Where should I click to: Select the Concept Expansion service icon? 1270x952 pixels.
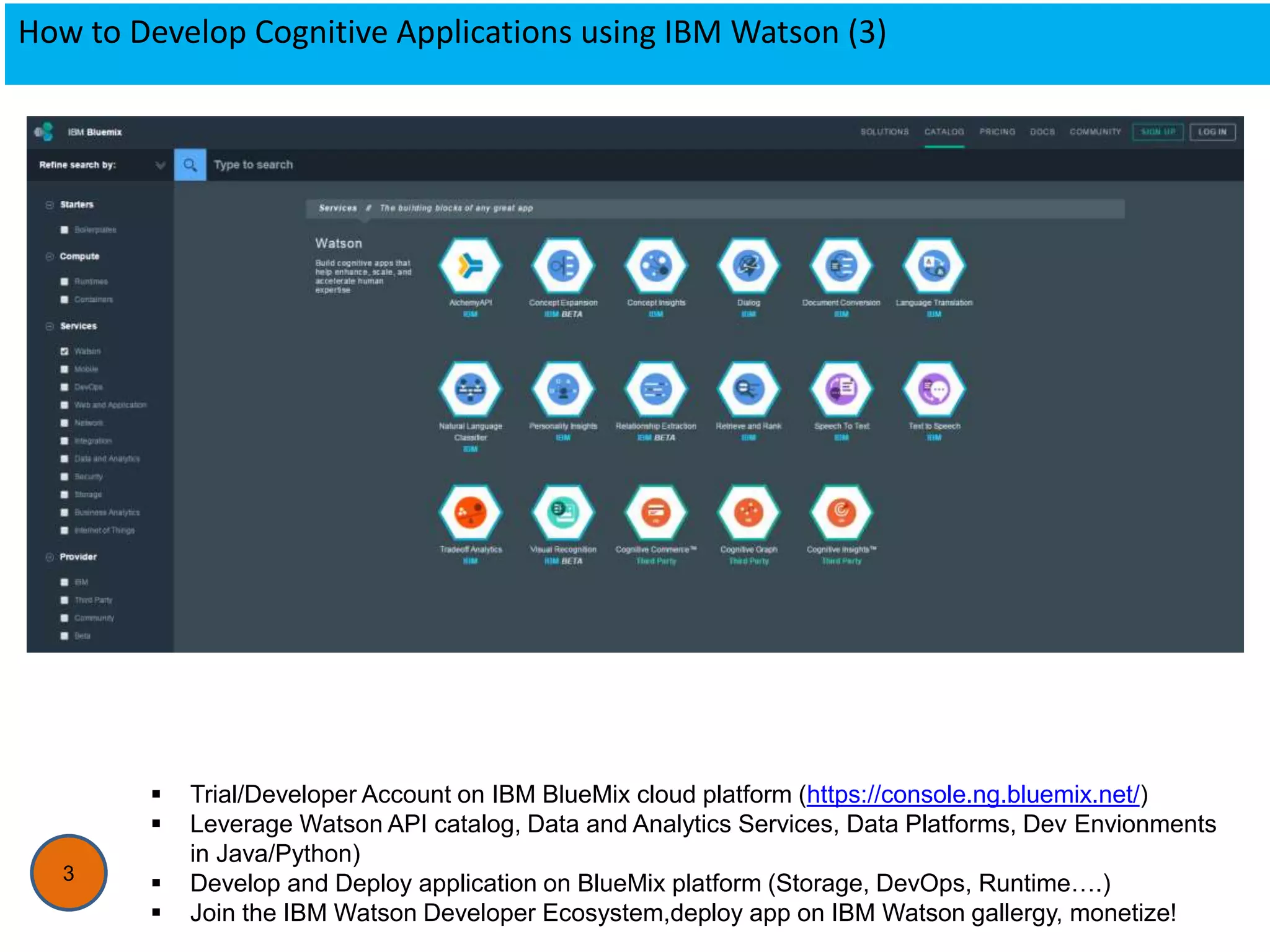click(x=563, y=266)
